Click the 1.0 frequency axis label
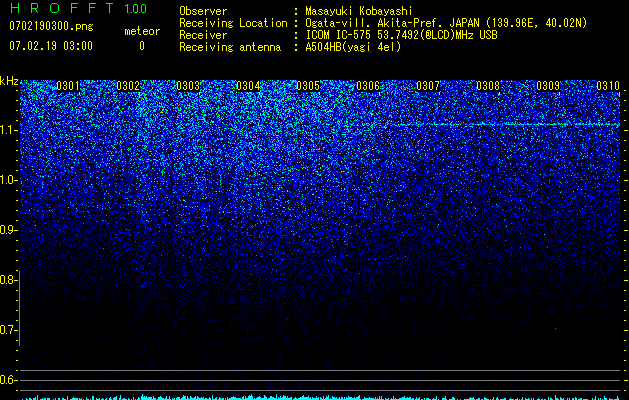Viewport: 629px width, 400px height. pyautogui.click(x=8, y=180)
